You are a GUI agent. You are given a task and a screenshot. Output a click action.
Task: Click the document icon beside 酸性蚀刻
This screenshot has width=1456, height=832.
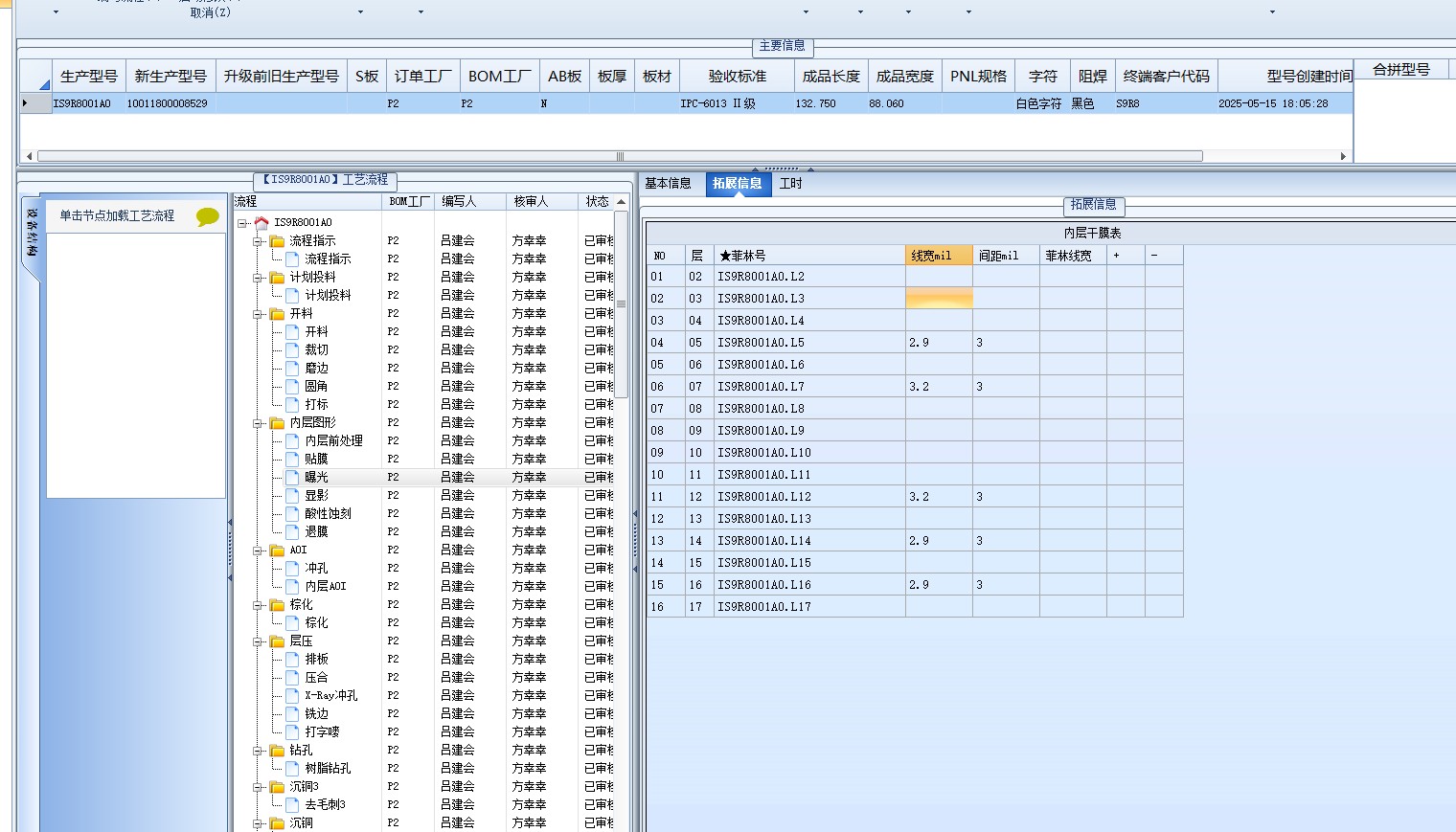(x=292, y=513)
